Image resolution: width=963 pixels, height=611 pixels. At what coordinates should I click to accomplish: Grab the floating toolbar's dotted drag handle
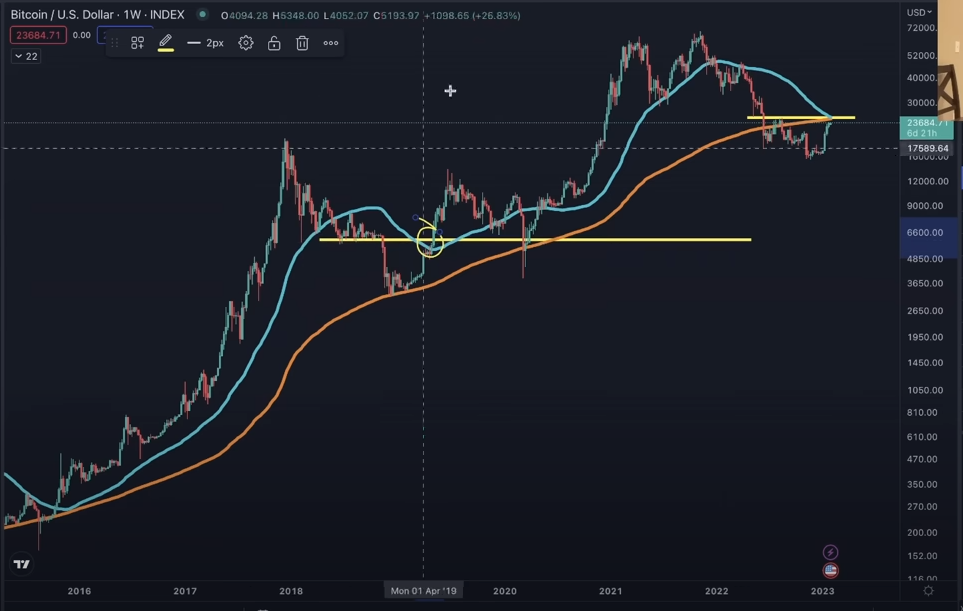(115, 43)
